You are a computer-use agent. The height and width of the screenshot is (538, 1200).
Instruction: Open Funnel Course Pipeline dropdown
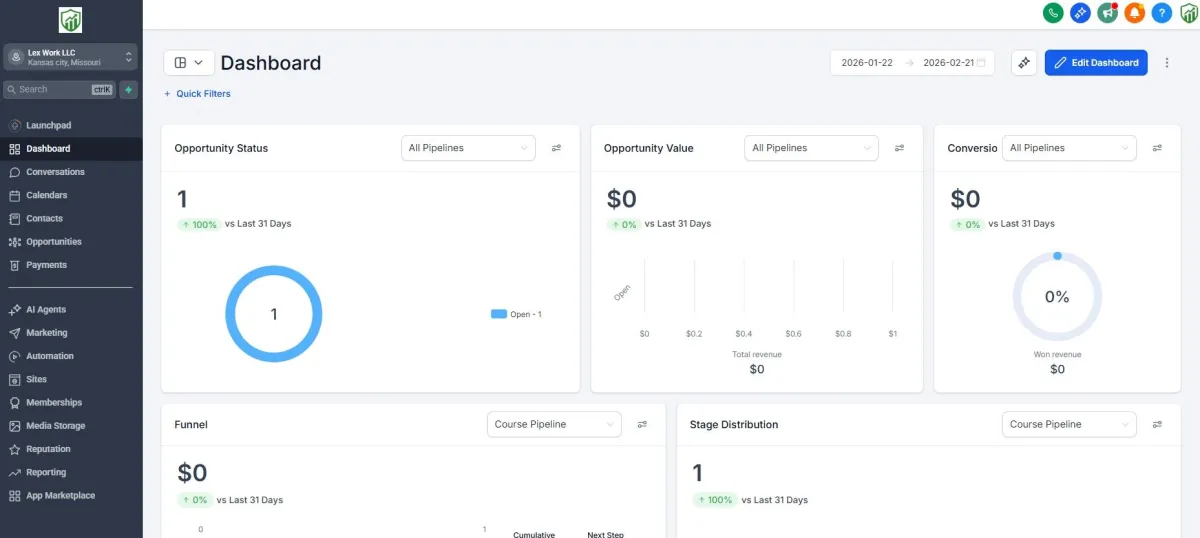tap(554, 424)
